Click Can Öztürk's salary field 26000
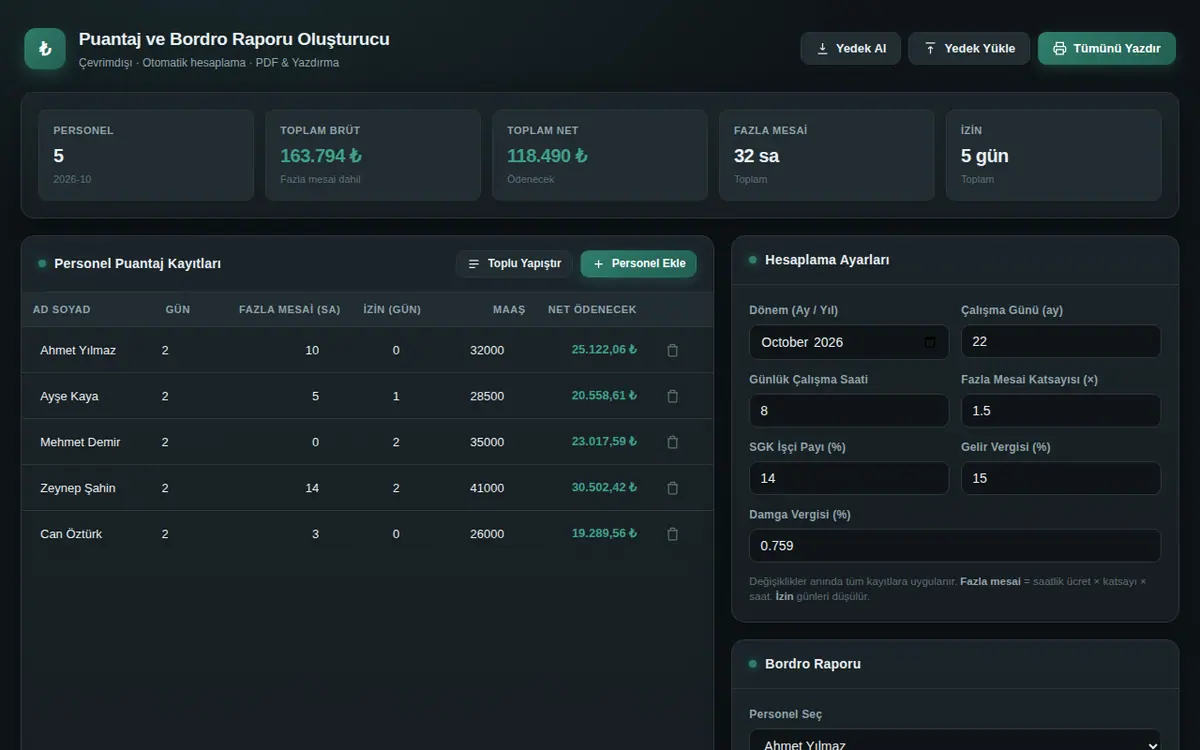 [487, 534]
